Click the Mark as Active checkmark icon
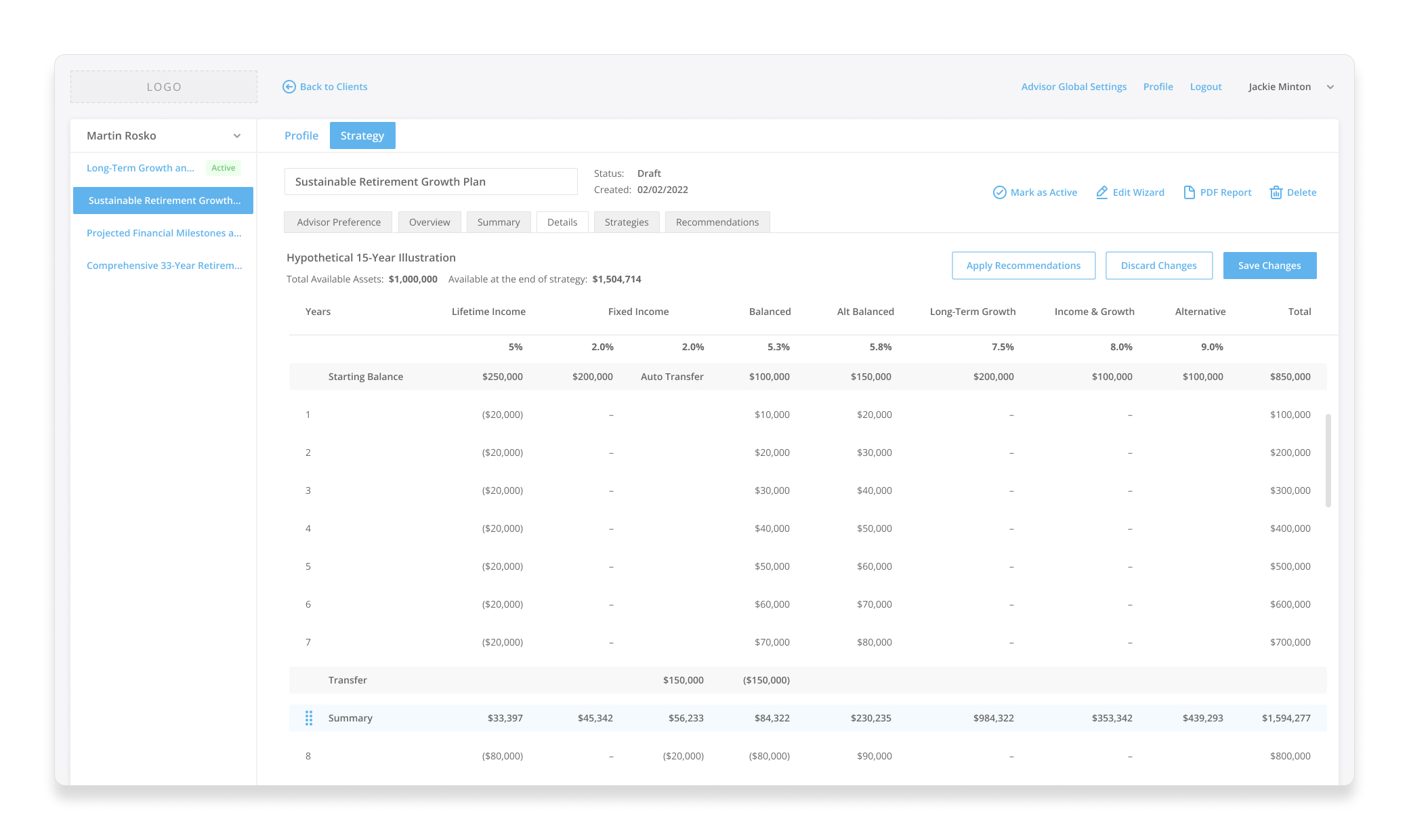The height and width of the screenshot is (840, 1409). pos(999,192)
